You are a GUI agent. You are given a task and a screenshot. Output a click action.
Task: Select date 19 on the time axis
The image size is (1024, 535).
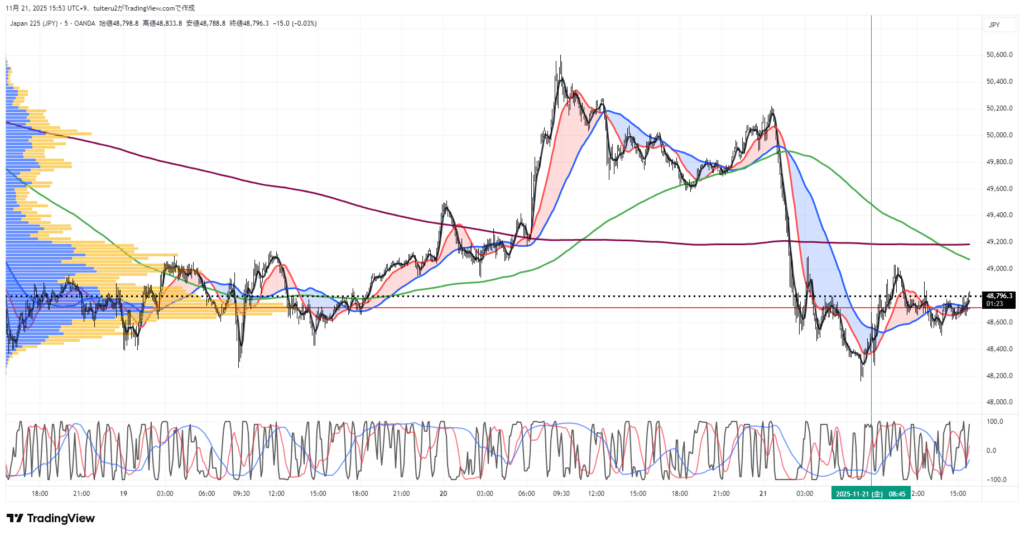tap(124, 493)
